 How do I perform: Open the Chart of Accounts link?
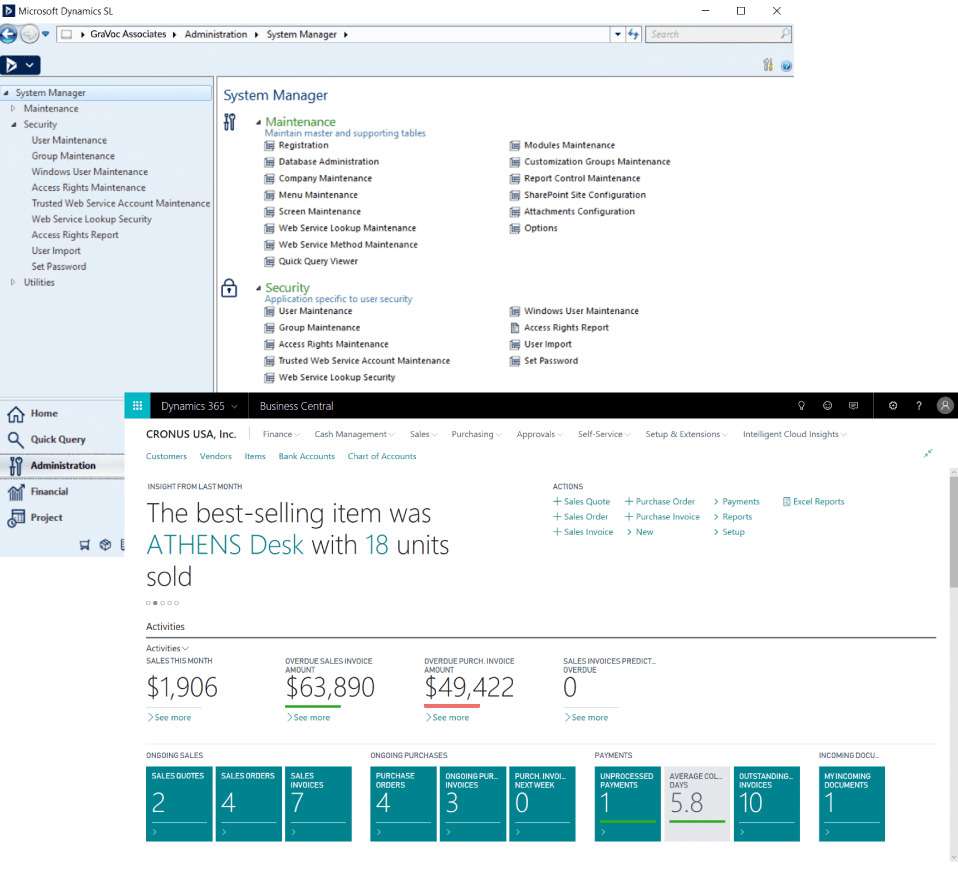coord(382,456)
